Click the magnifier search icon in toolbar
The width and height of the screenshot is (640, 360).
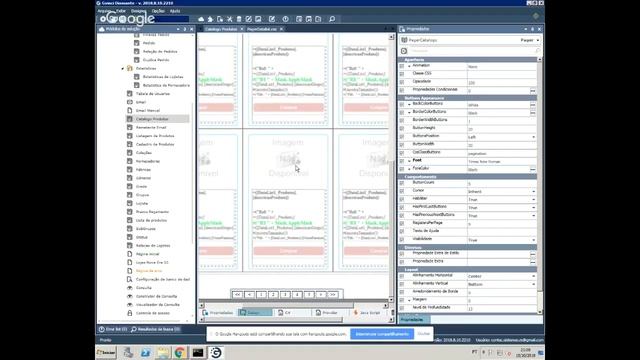coord(332,19)
